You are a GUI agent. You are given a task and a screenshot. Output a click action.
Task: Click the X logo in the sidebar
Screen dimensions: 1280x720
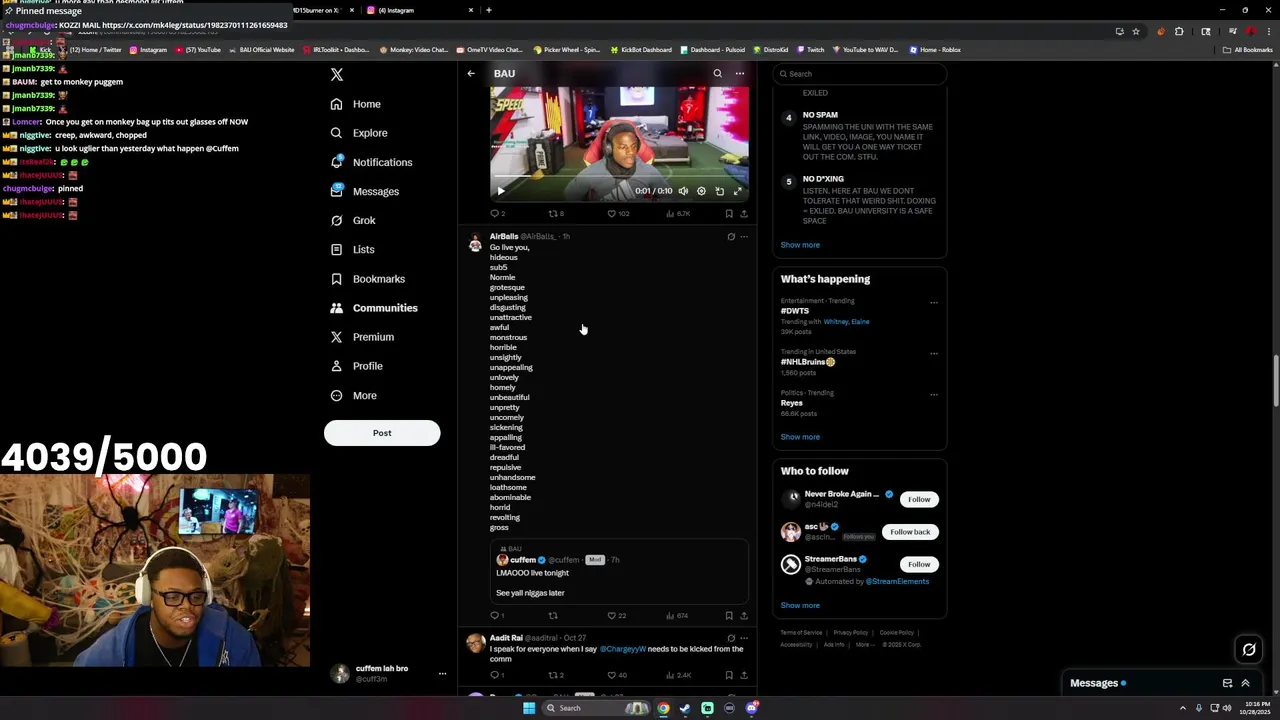[337, 75]
